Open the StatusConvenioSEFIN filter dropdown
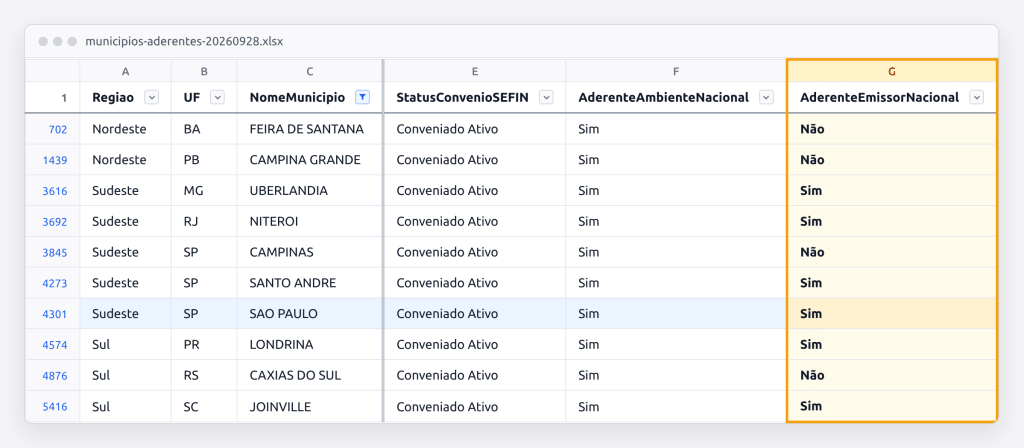The image size is (1024, 448). (546, 97)
